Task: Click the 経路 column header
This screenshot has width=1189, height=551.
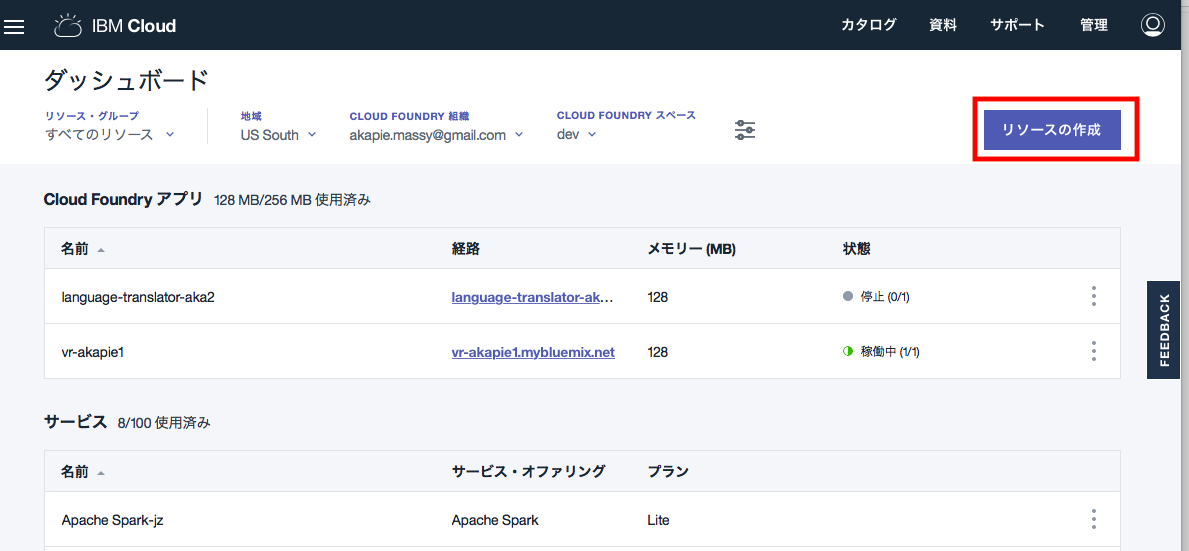Action: [466, 249]
